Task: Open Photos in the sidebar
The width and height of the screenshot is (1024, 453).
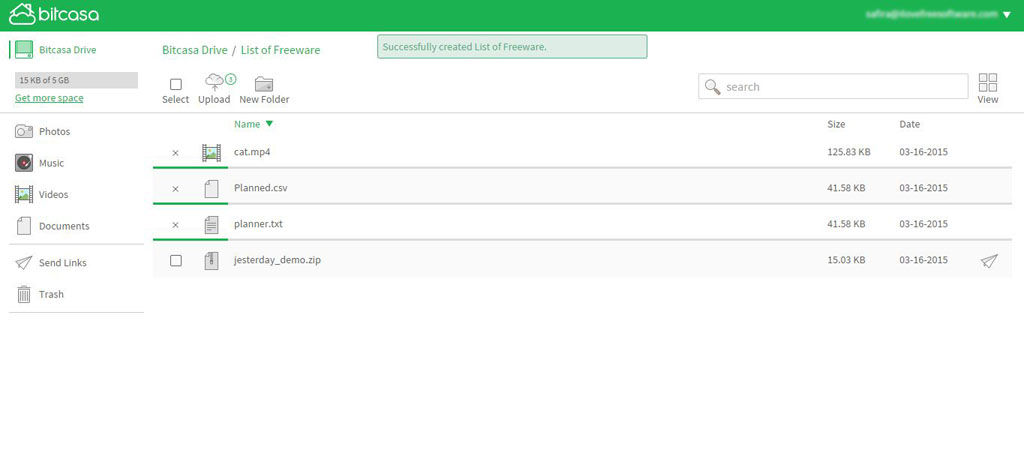Action: (x=54, y=131)
